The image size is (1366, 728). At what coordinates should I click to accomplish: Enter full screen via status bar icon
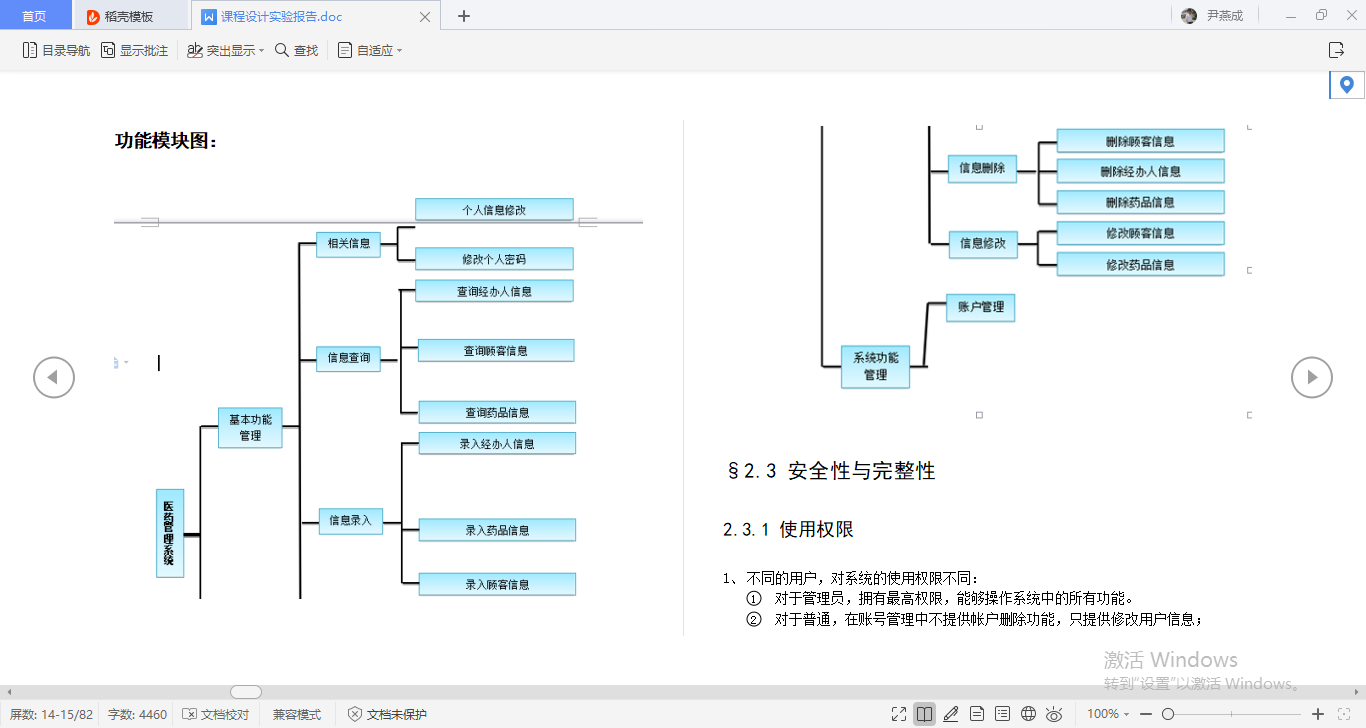899,714
